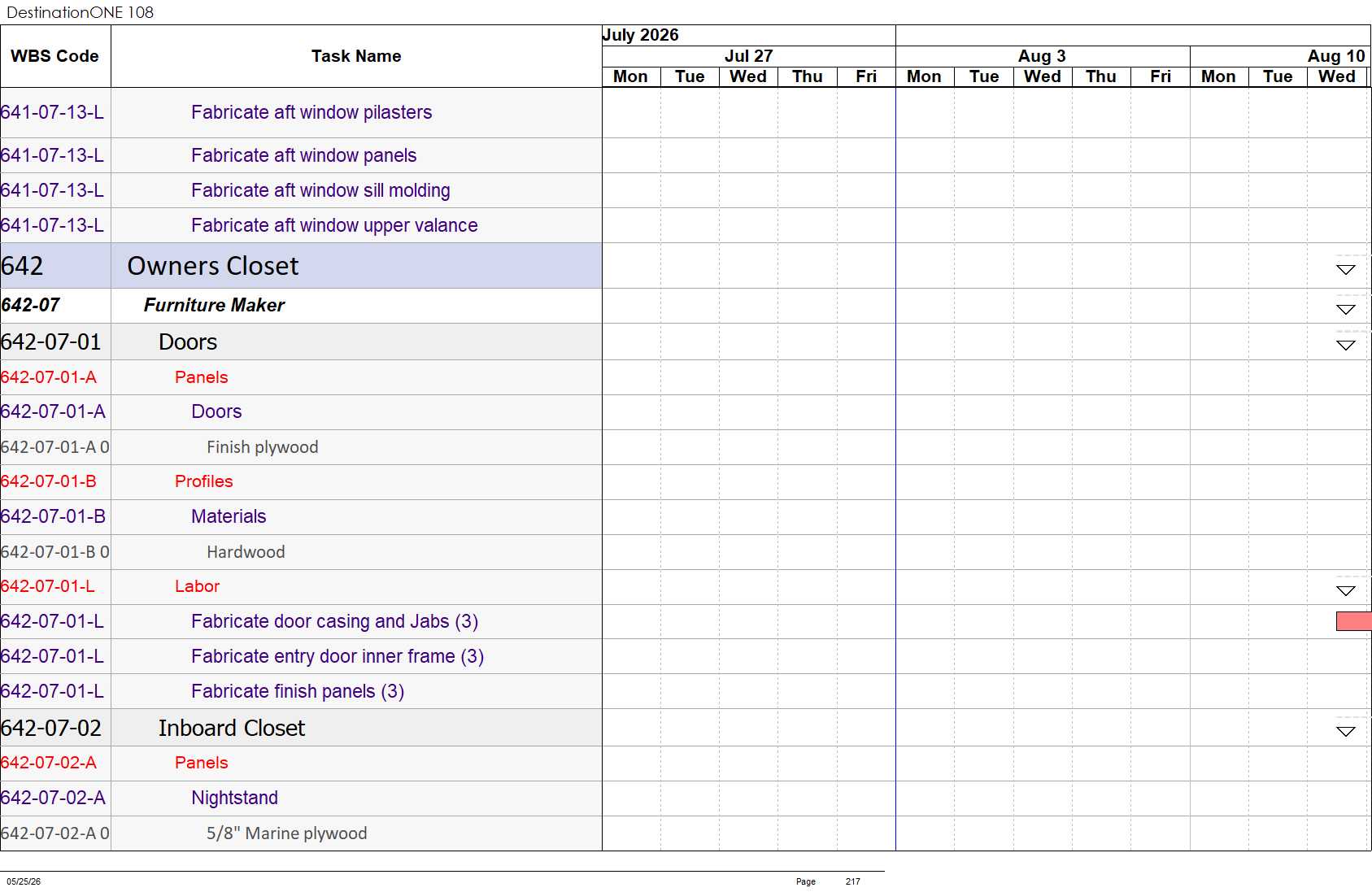Viewport: 1372px width, 892px height.
Task: Select the red Fabricate door casing task bar
Action: (1354, 621)
